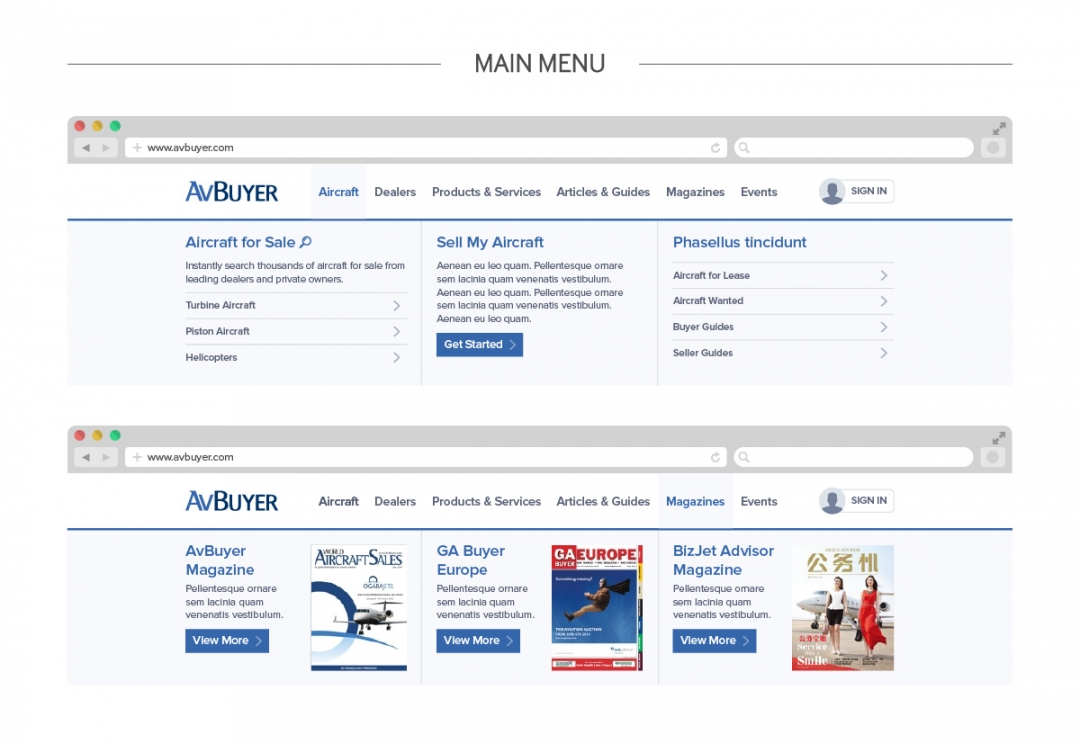Screen dimensions: 1080x744
Task: Open Products & Services in bottom browser
Action: 486,502
